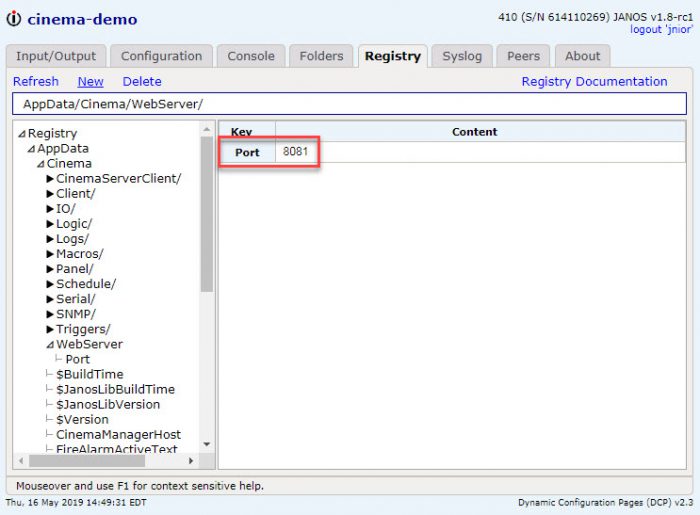Select the WebServer tree label
The image size is (700, 515).
pos(89,344)
